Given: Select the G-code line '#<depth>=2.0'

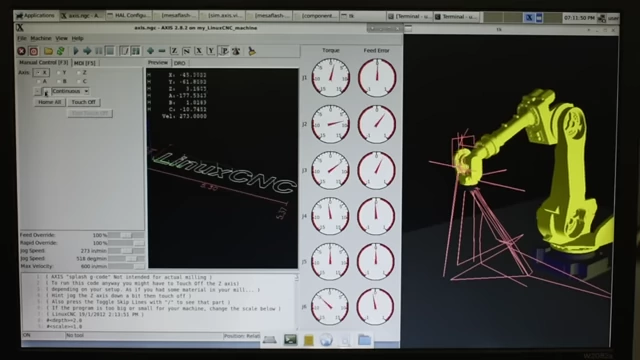Looking at the screenshot, I should [x=64, y=320].
